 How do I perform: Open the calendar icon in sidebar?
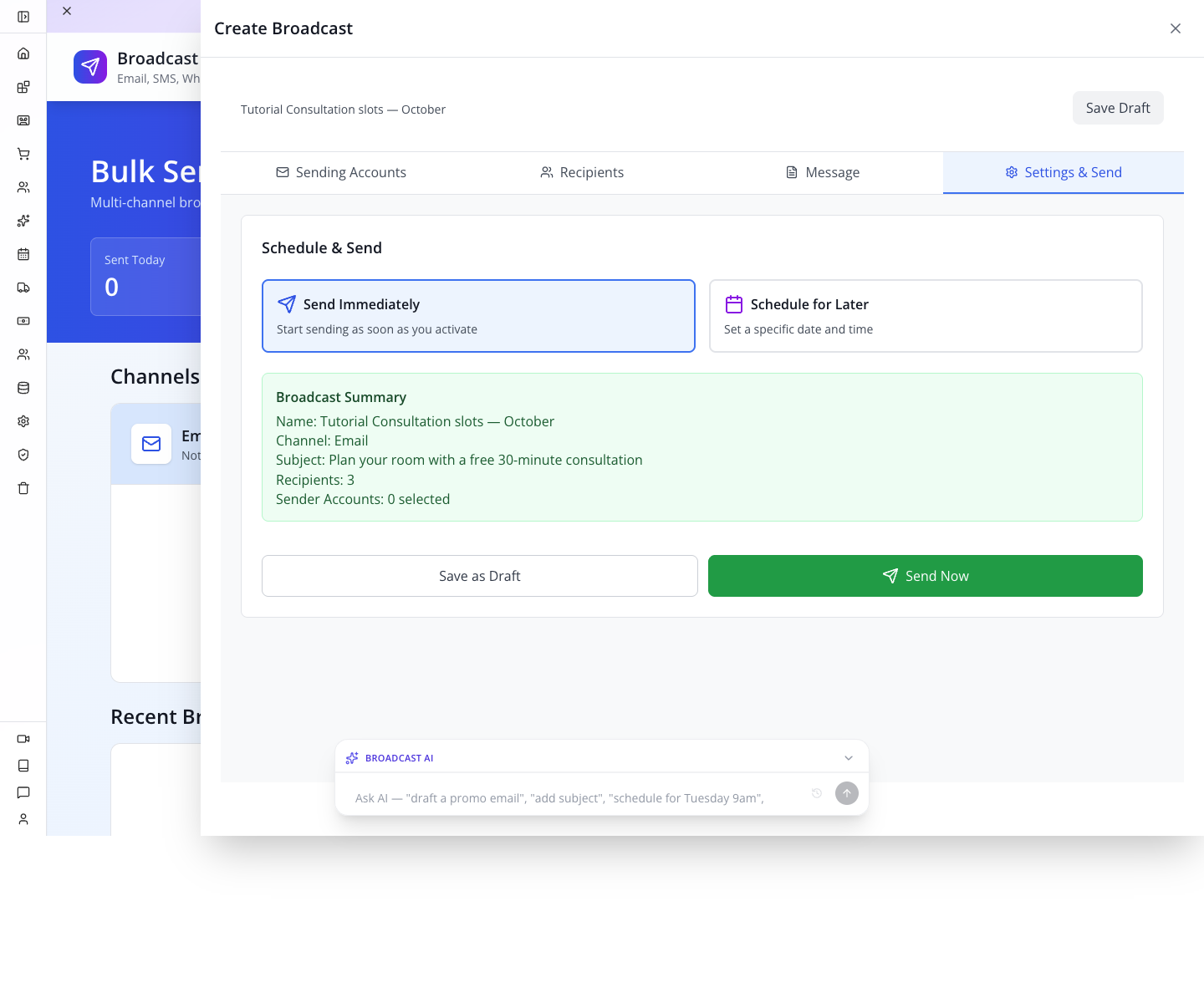pos(23,254)
